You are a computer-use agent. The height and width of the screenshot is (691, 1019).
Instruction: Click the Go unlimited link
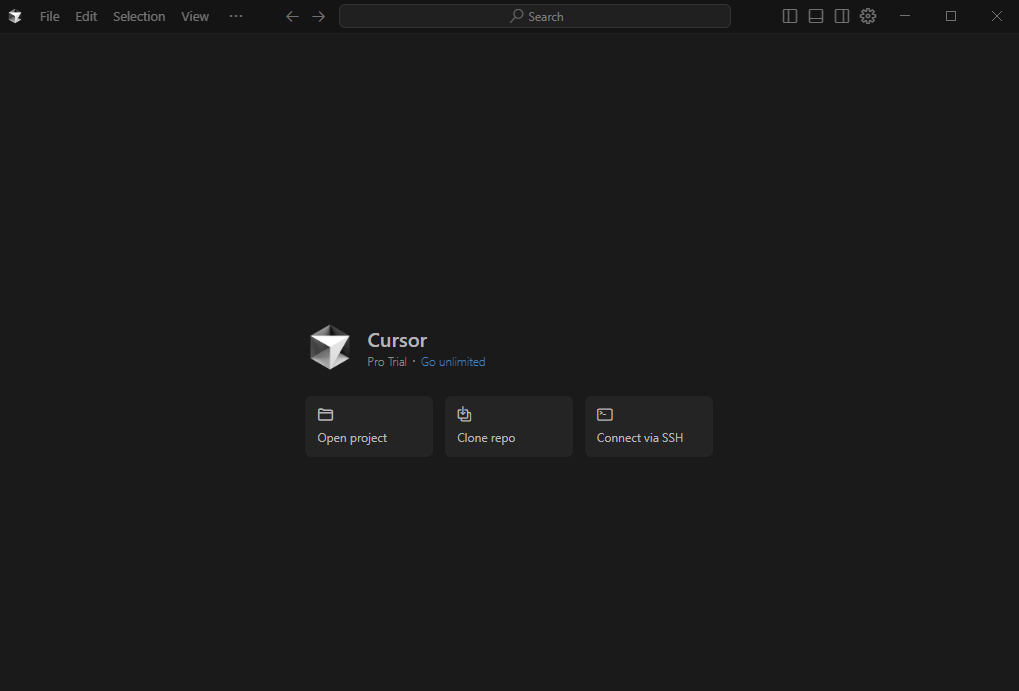click(453, 362)
